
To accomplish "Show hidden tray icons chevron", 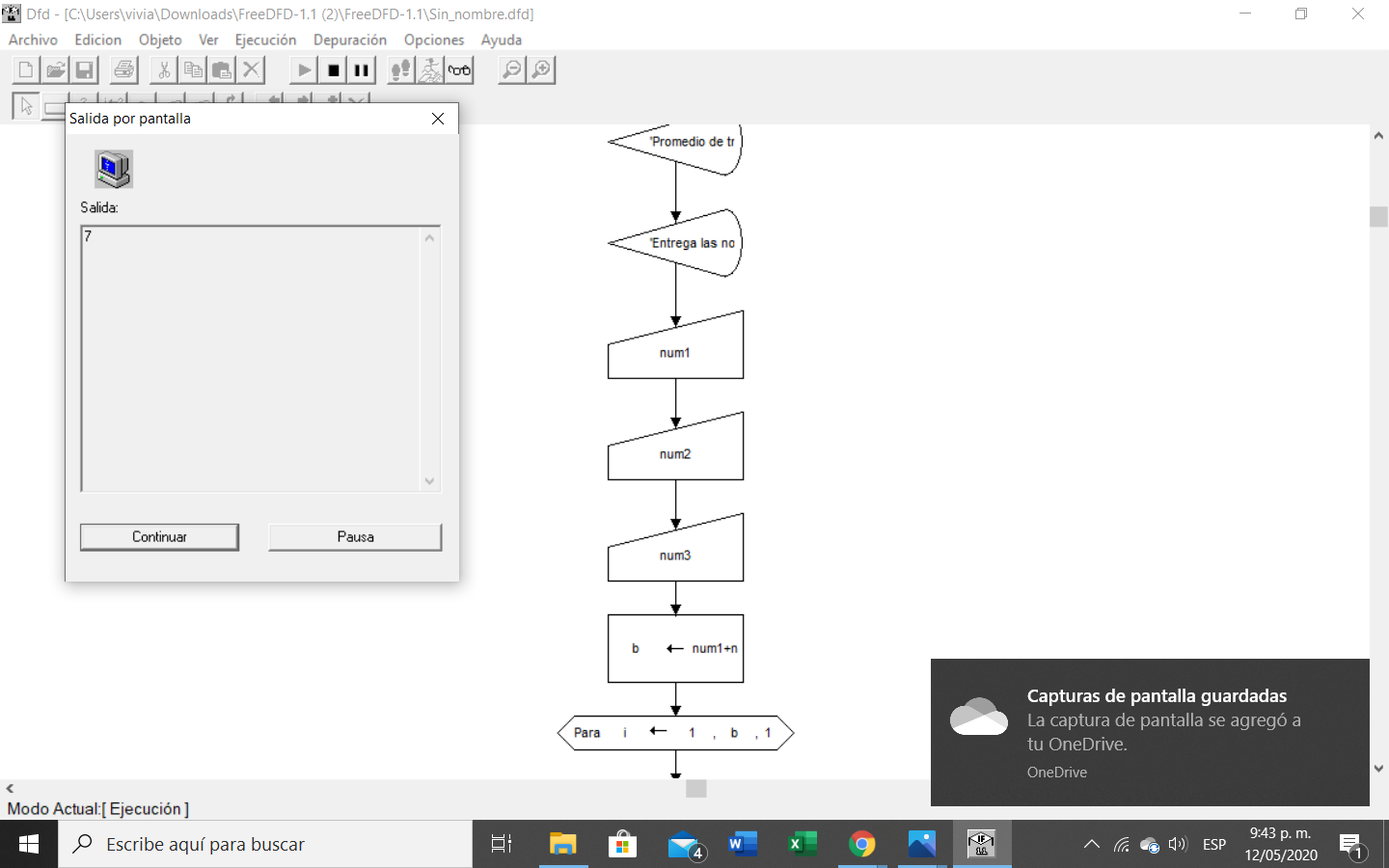I will tap(1092, 844).
